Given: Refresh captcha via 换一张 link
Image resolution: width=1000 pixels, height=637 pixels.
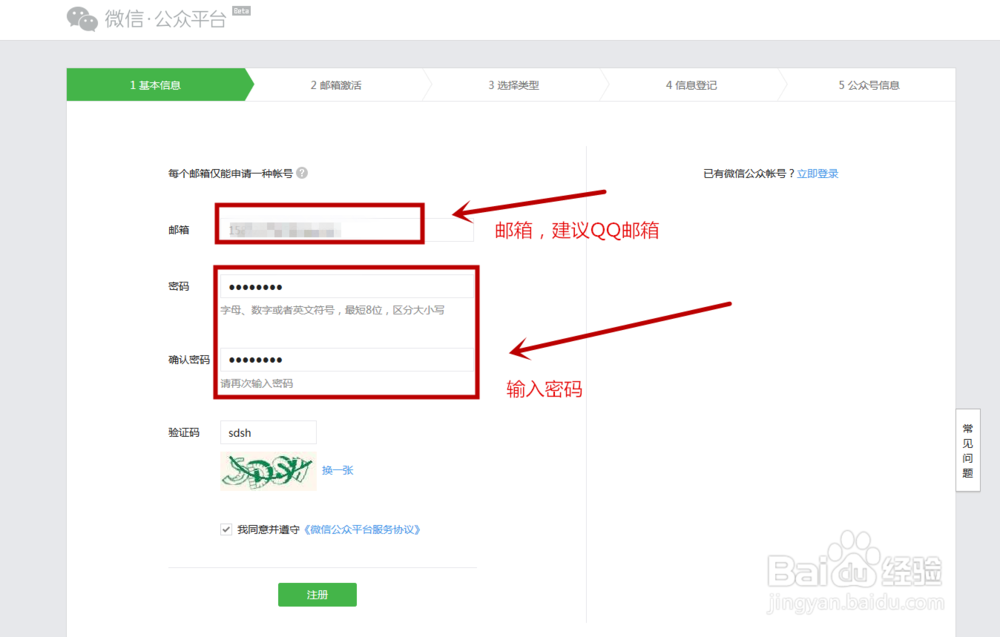Looking at the screenshot, I should coord(337,471).
